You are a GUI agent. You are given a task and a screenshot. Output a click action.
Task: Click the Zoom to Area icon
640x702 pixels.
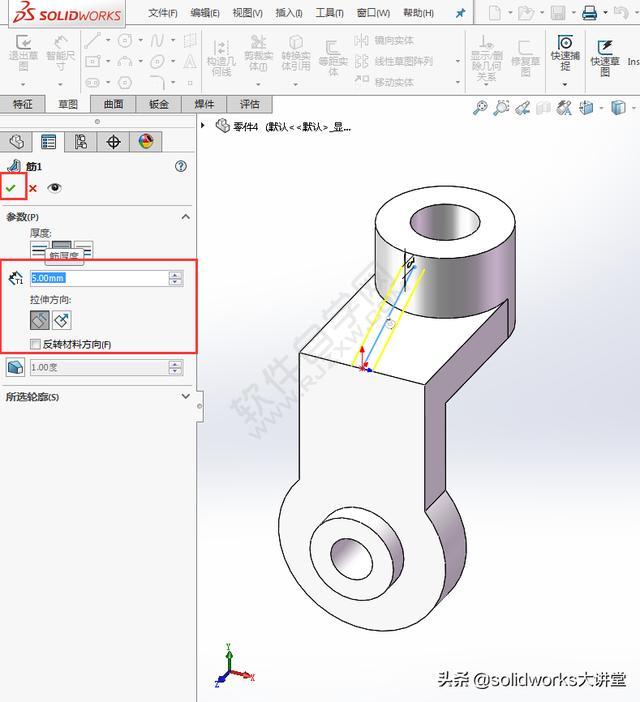click(x=501, y=108)
